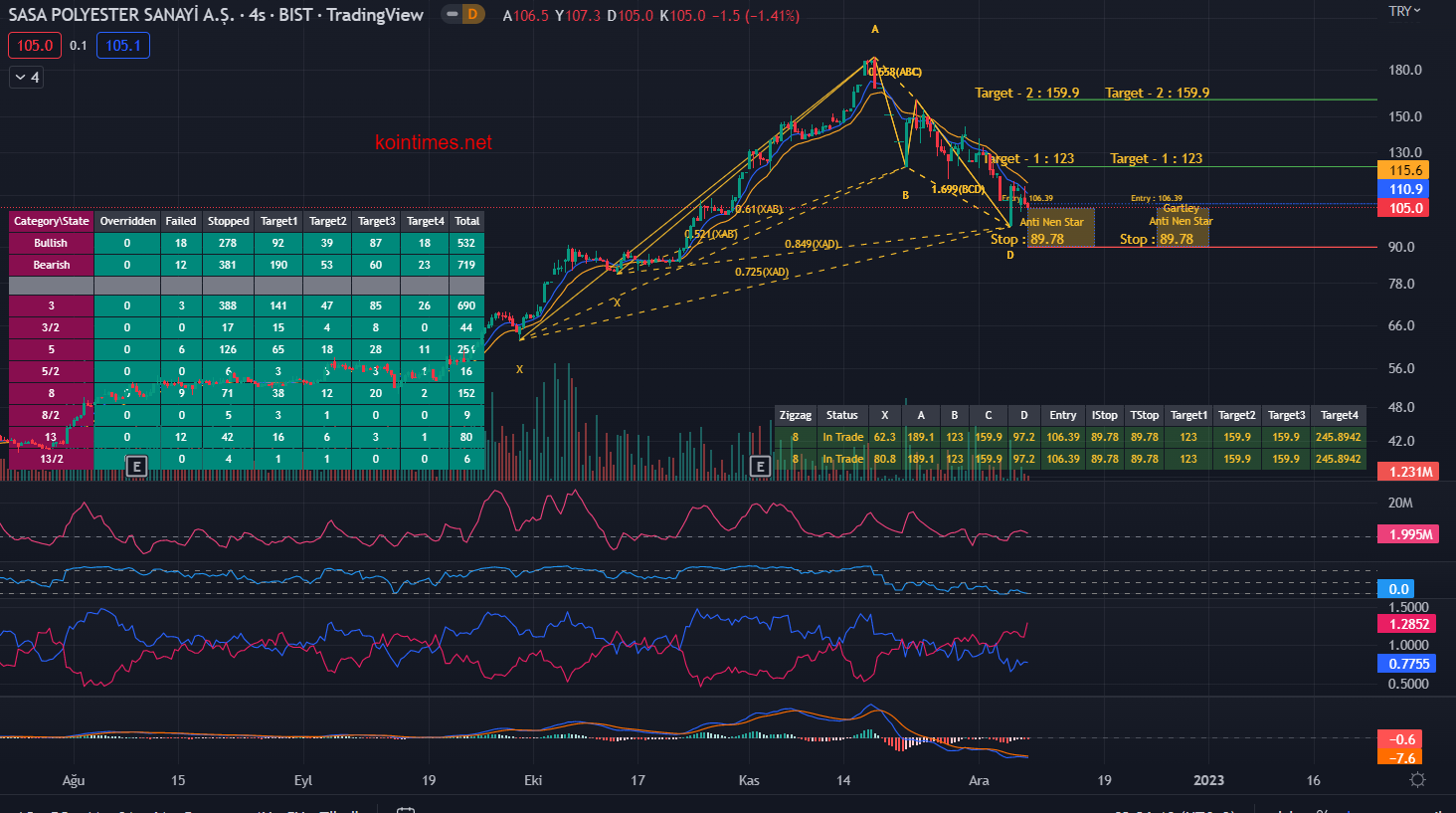1456x813 pixels.
Task: Click the −7.6 MACD axis label
Action: pyautogui.click(x=1401, y=757)
